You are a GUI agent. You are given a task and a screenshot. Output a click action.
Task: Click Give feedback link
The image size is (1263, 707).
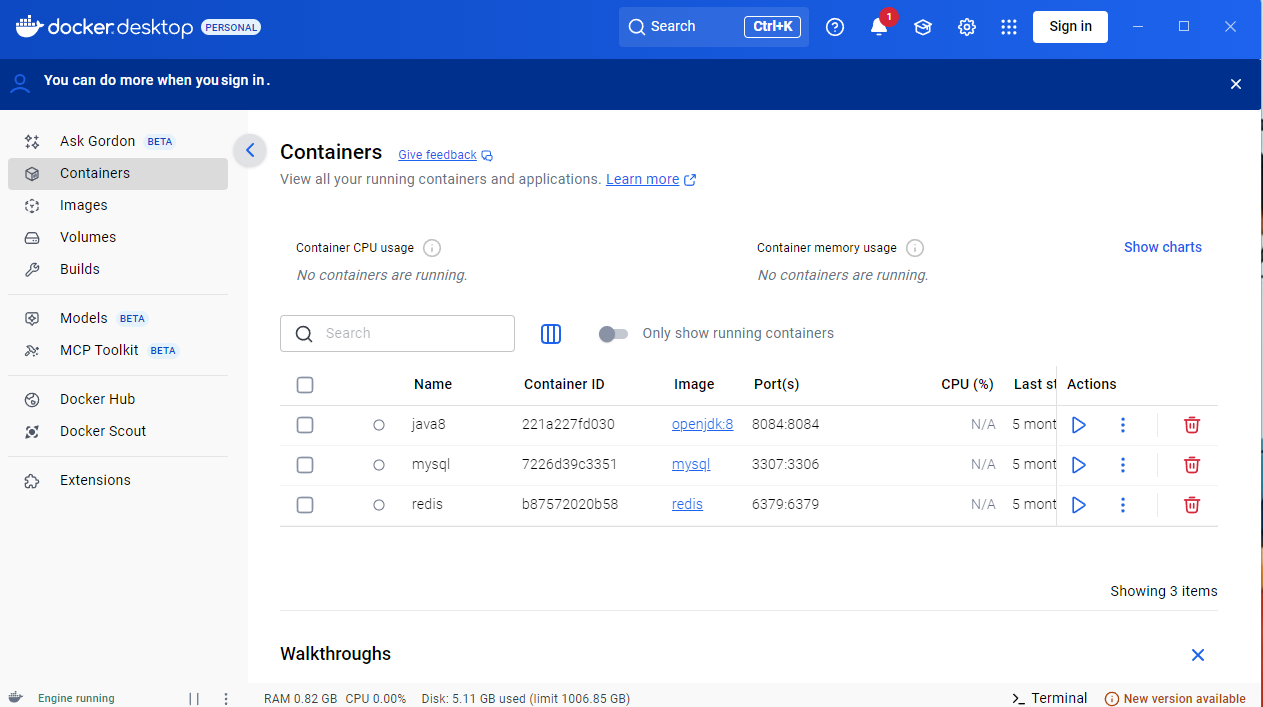437,155
